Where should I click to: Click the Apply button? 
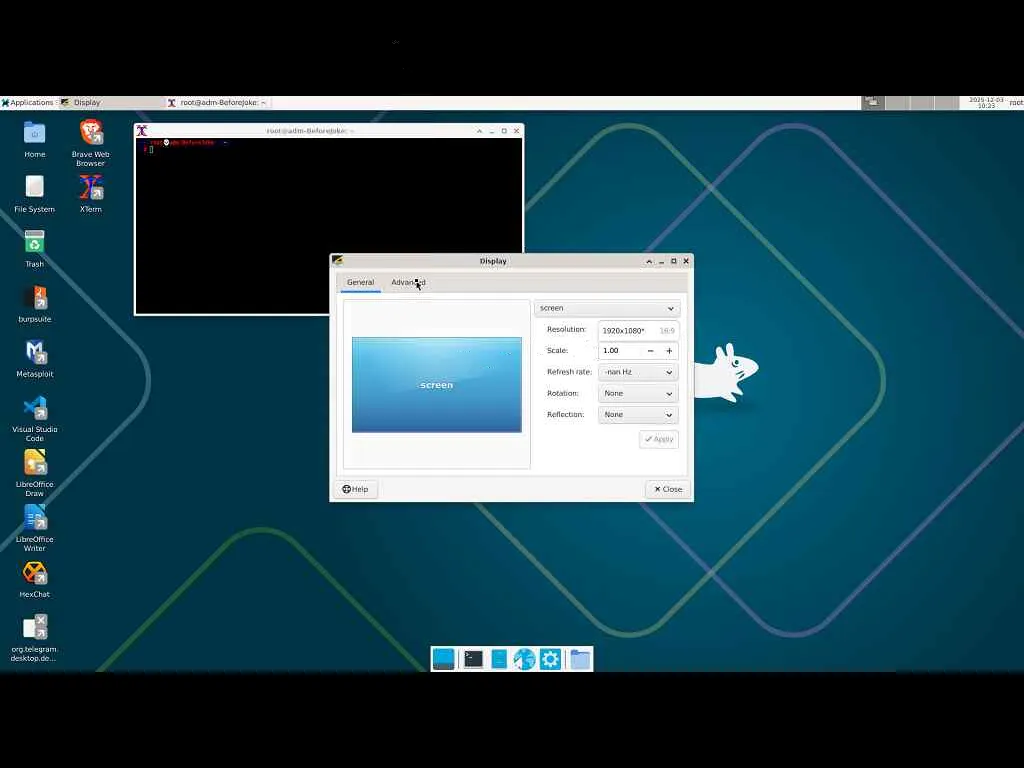[x=658, y=439]
